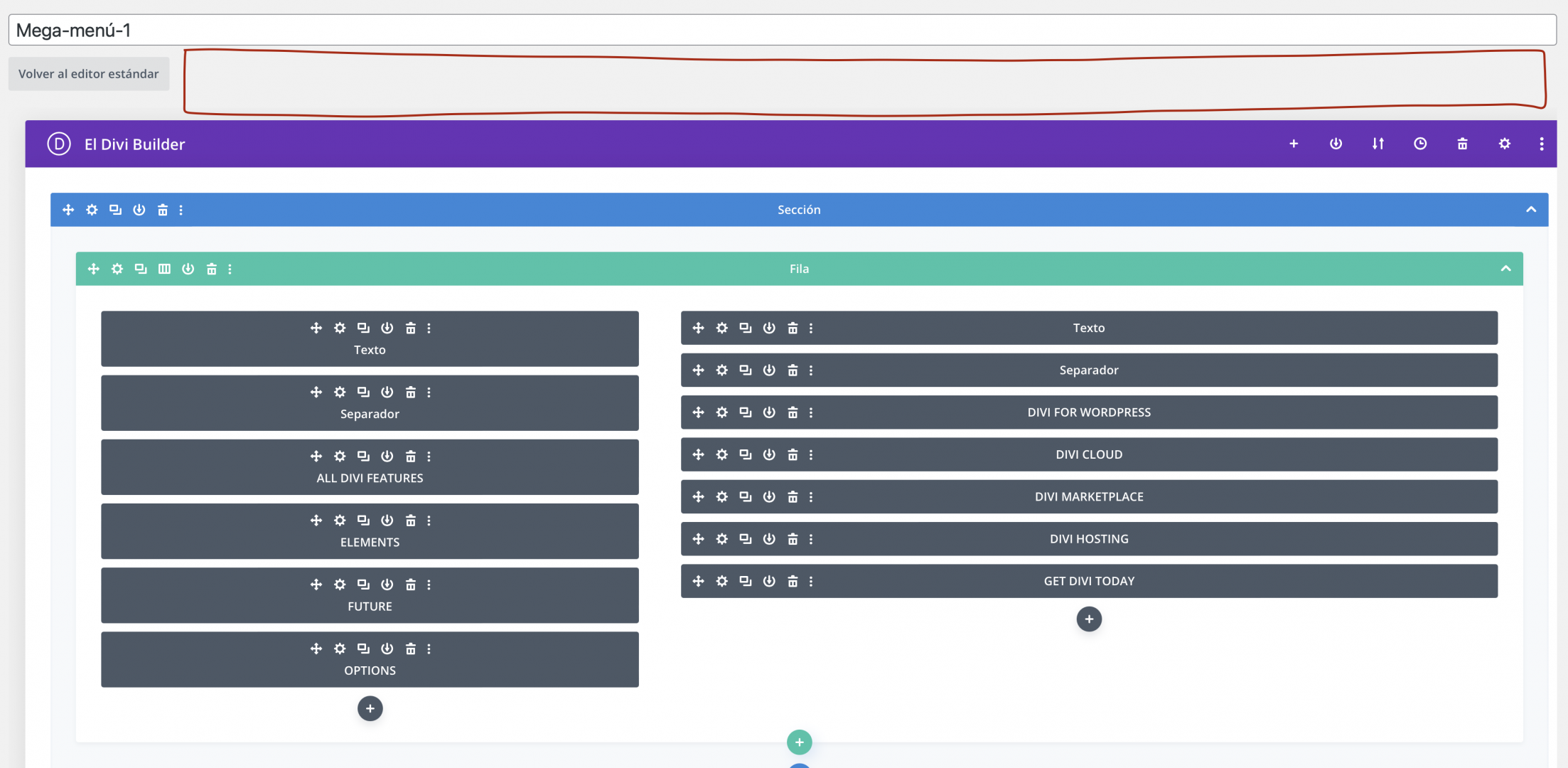Toggle power on OPTIONS module

pos(387,649)
